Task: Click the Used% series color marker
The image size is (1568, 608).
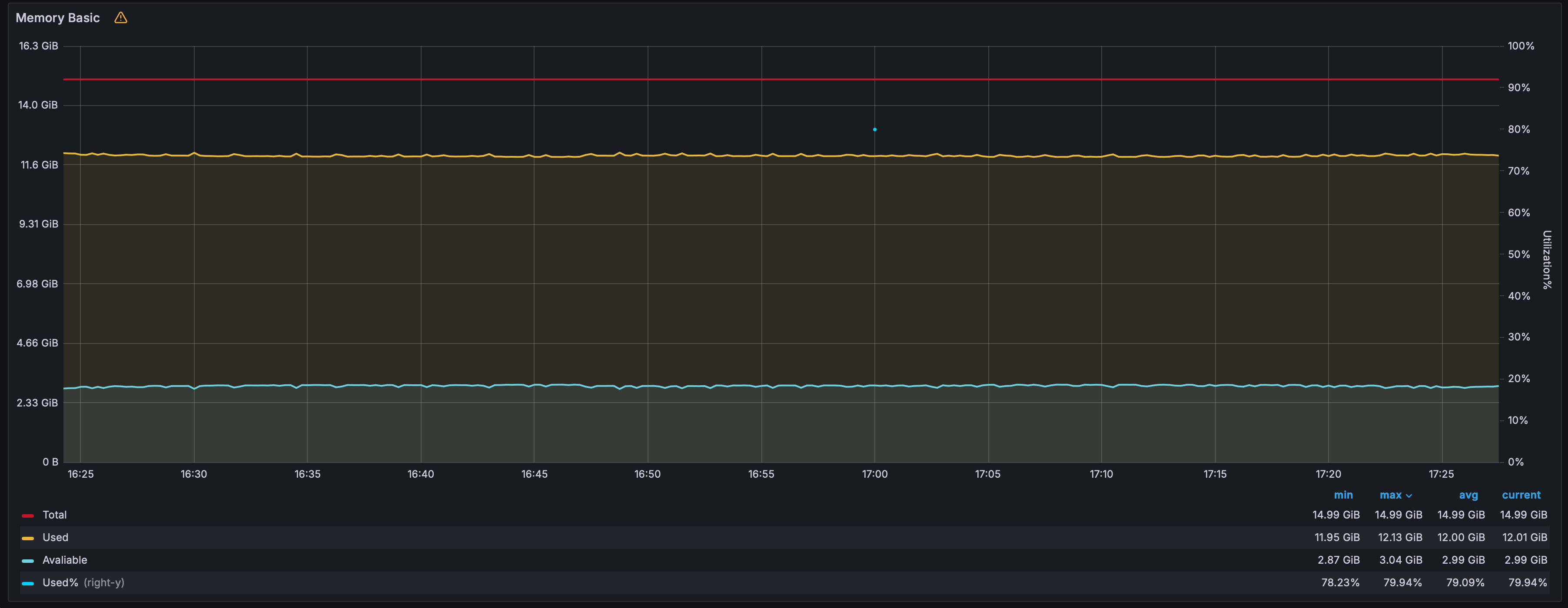Action: [27, 583]
